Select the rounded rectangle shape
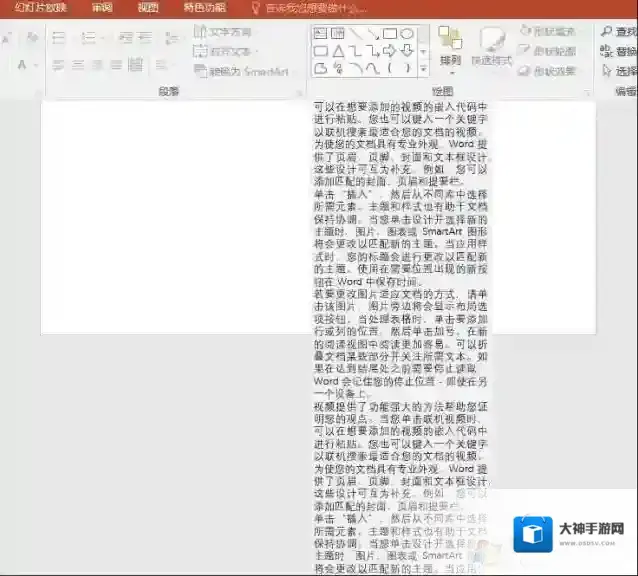The width and height of the screenshot is (638, 576). [x=321, y=51]
